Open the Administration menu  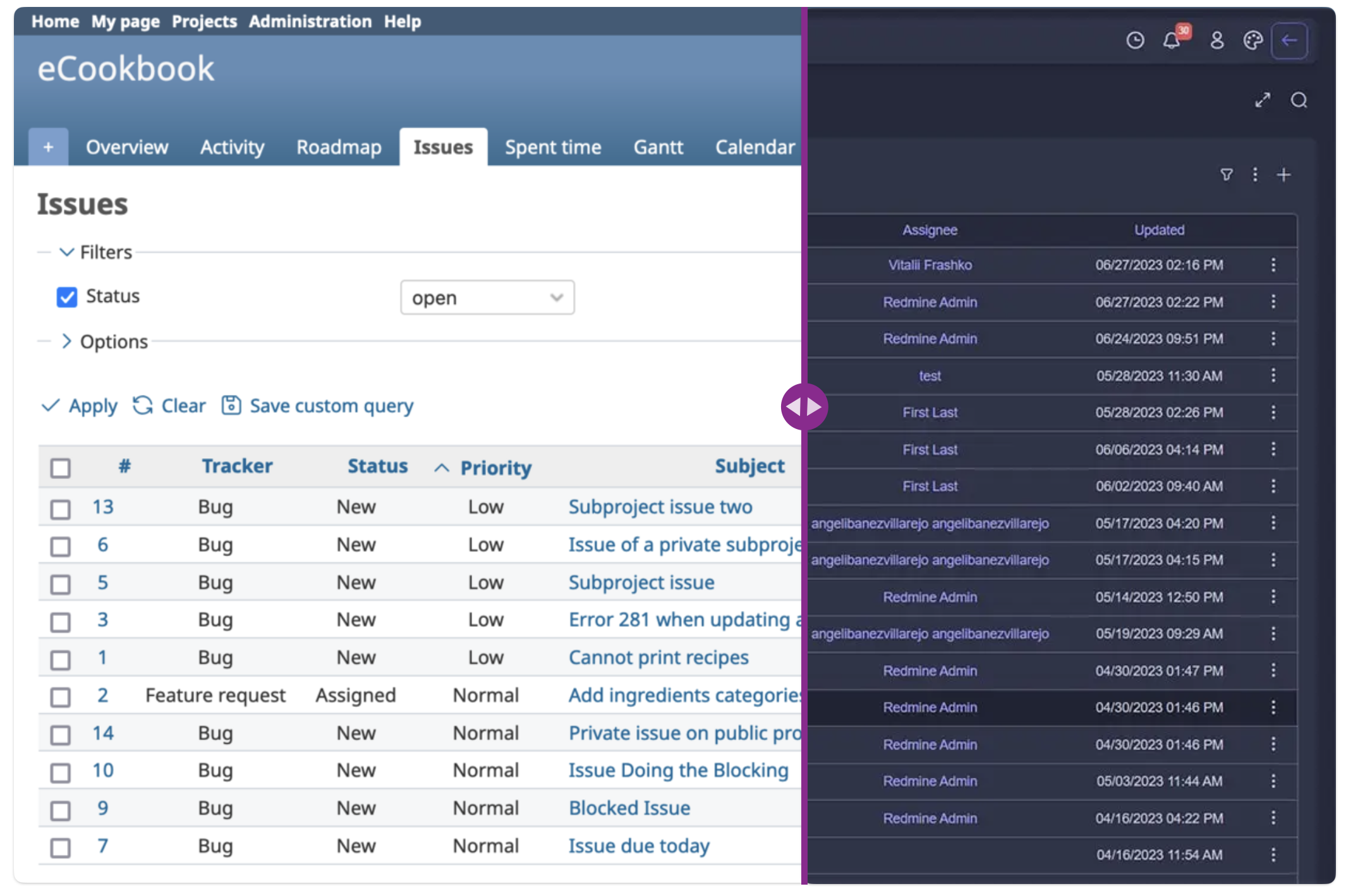pyautogui.click(x=310, y=21)
